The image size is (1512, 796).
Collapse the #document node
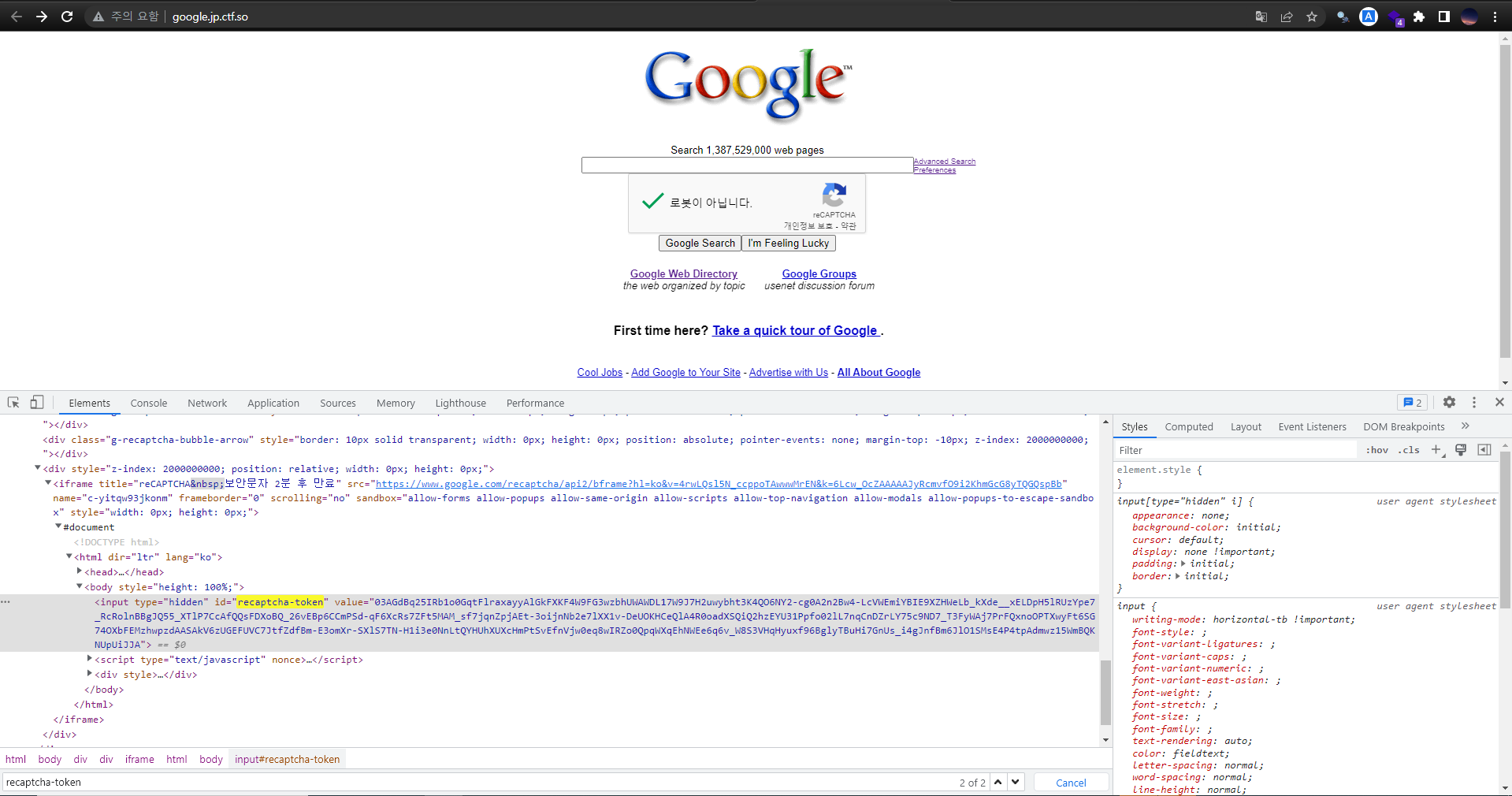click(58, 526)
